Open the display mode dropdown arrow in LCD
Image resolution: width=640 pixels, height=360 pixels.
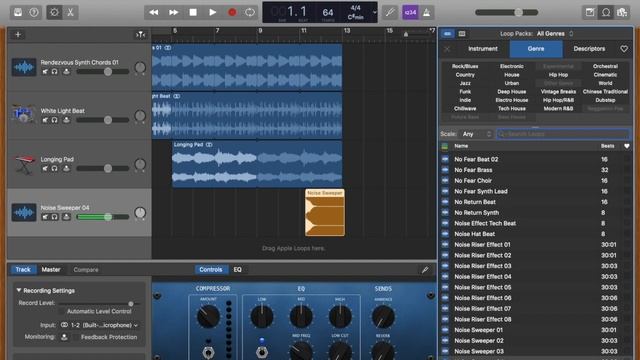[375, 12]
